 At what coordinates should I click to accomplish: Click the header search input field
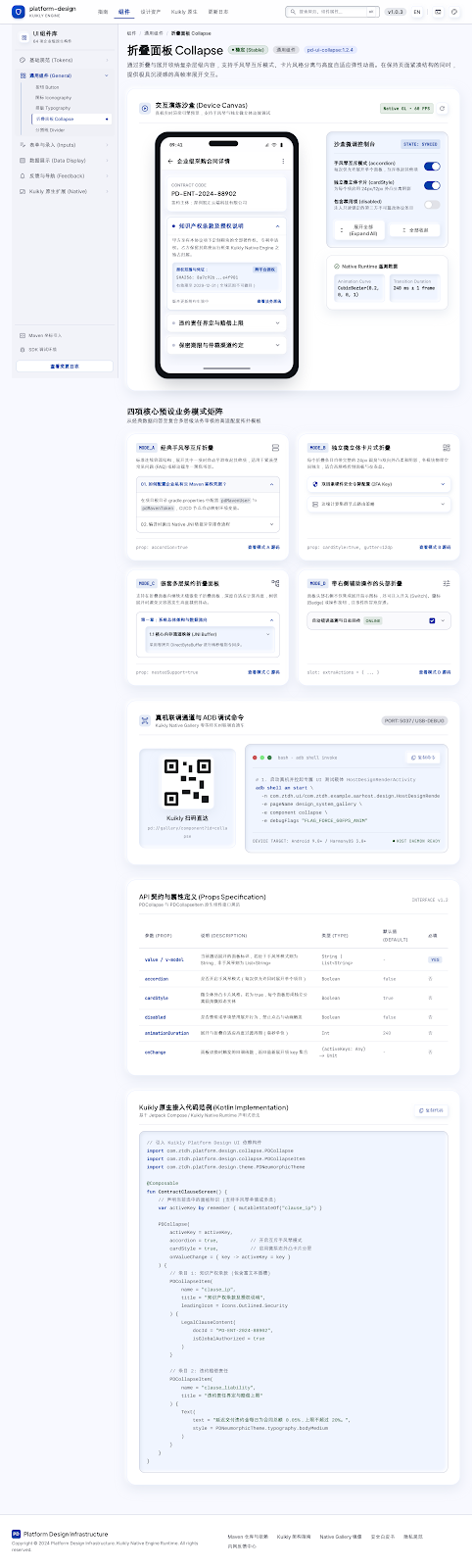pos(331,12)
